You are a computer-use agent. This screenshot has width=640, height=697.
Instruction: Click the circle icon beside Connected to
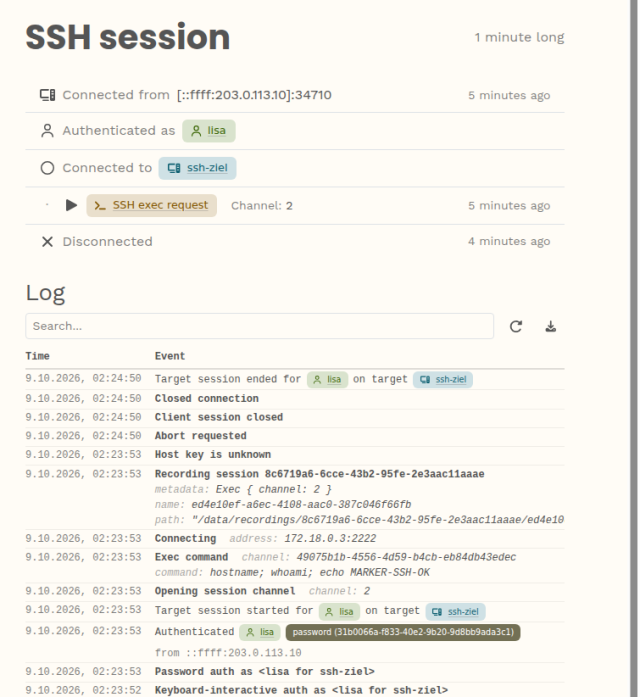tap(47, 168)
